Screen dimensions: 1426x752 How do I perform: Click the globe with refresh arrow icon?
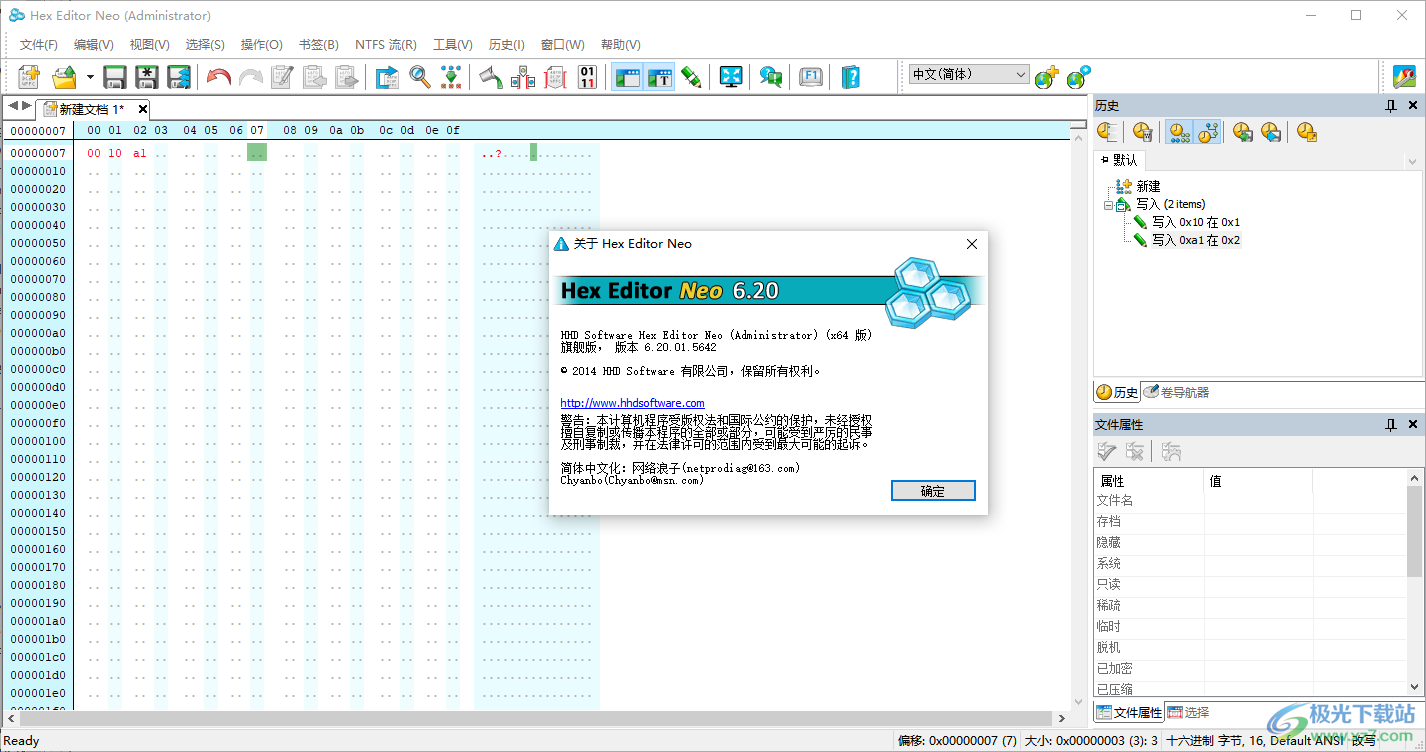pyautogui.click(x=1078, y=77)
